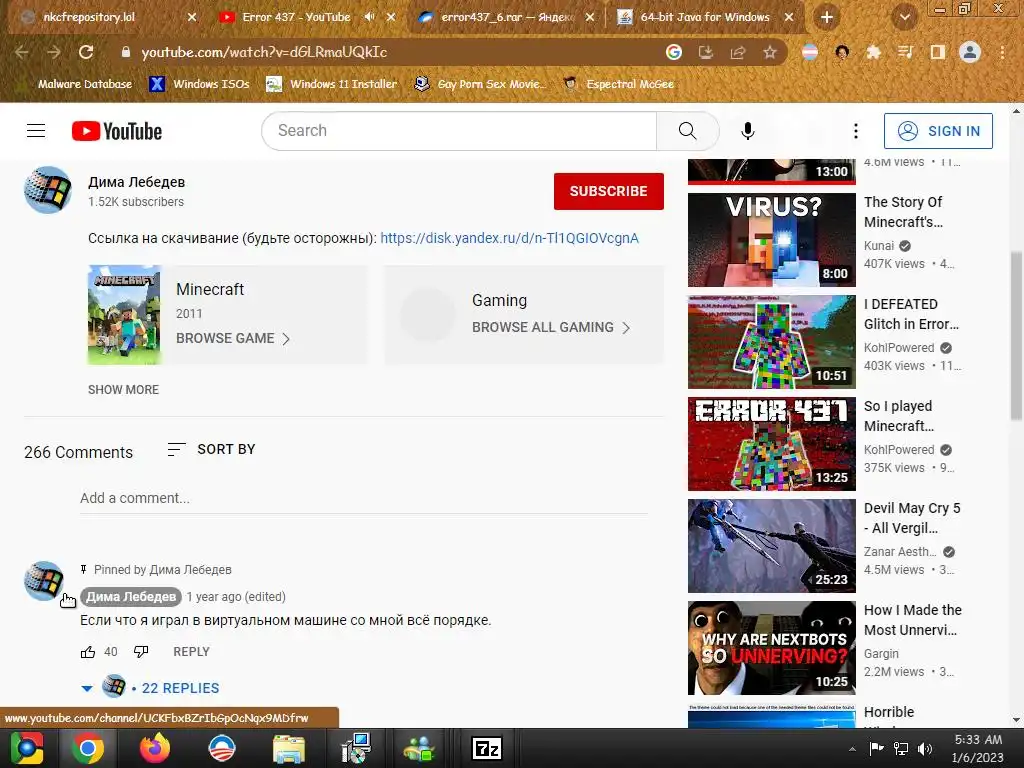This screenshot has width=1024, height=768.
Task: Click the magnifier search button
Action: click(x=687, y=131)
